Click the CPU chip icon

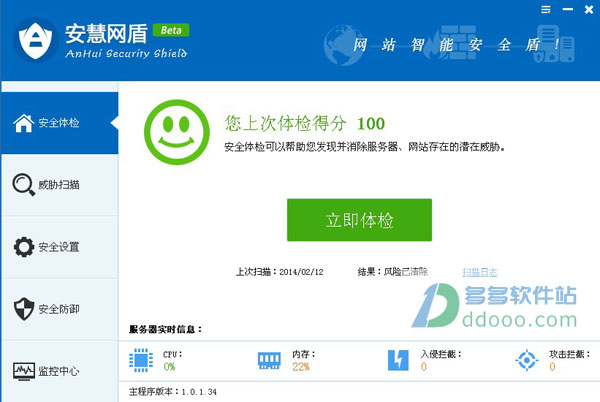141,360
